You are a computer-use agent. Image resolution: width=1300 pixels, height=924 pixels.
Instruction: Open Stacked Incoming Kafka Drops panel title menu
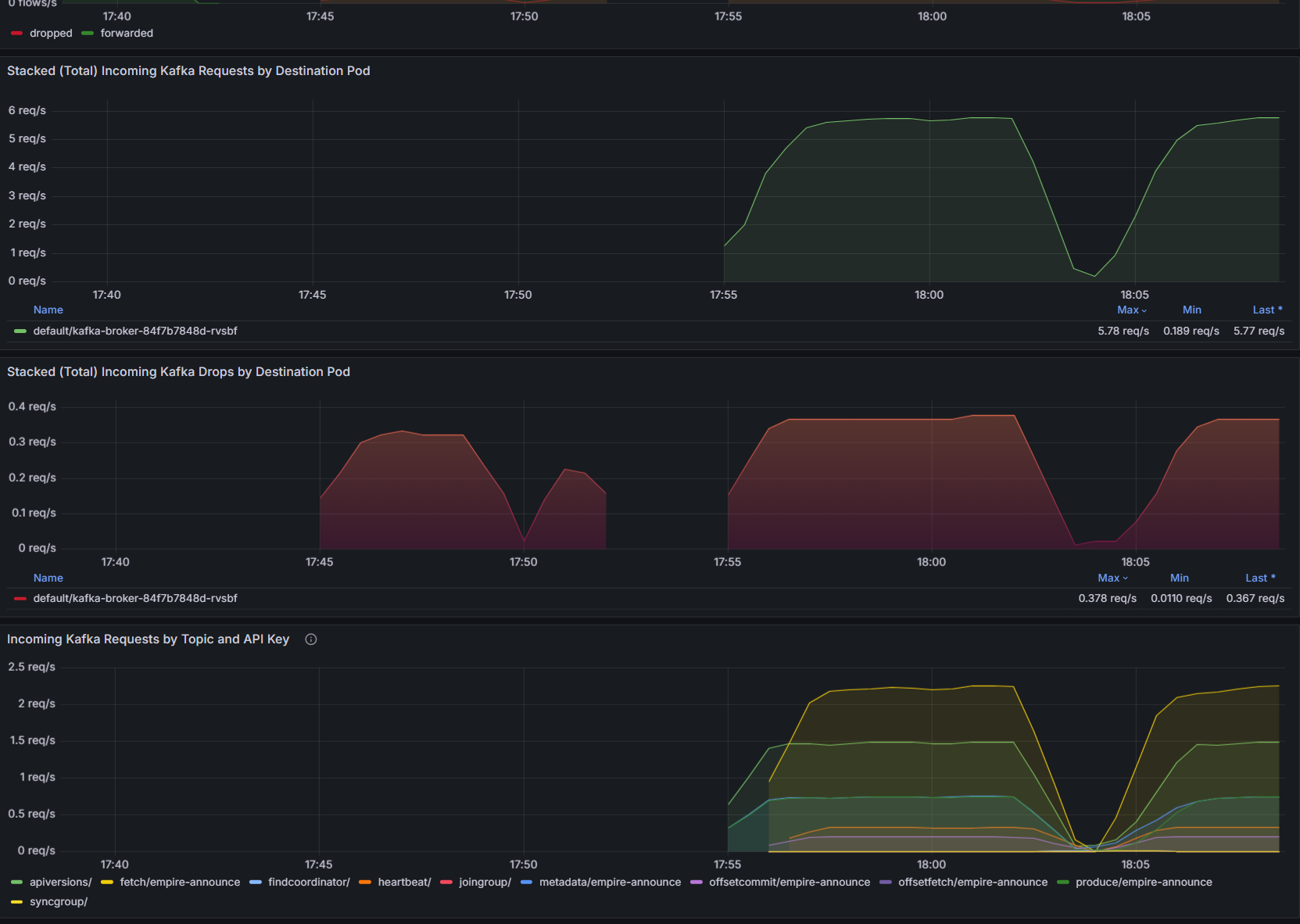point(178,371)
